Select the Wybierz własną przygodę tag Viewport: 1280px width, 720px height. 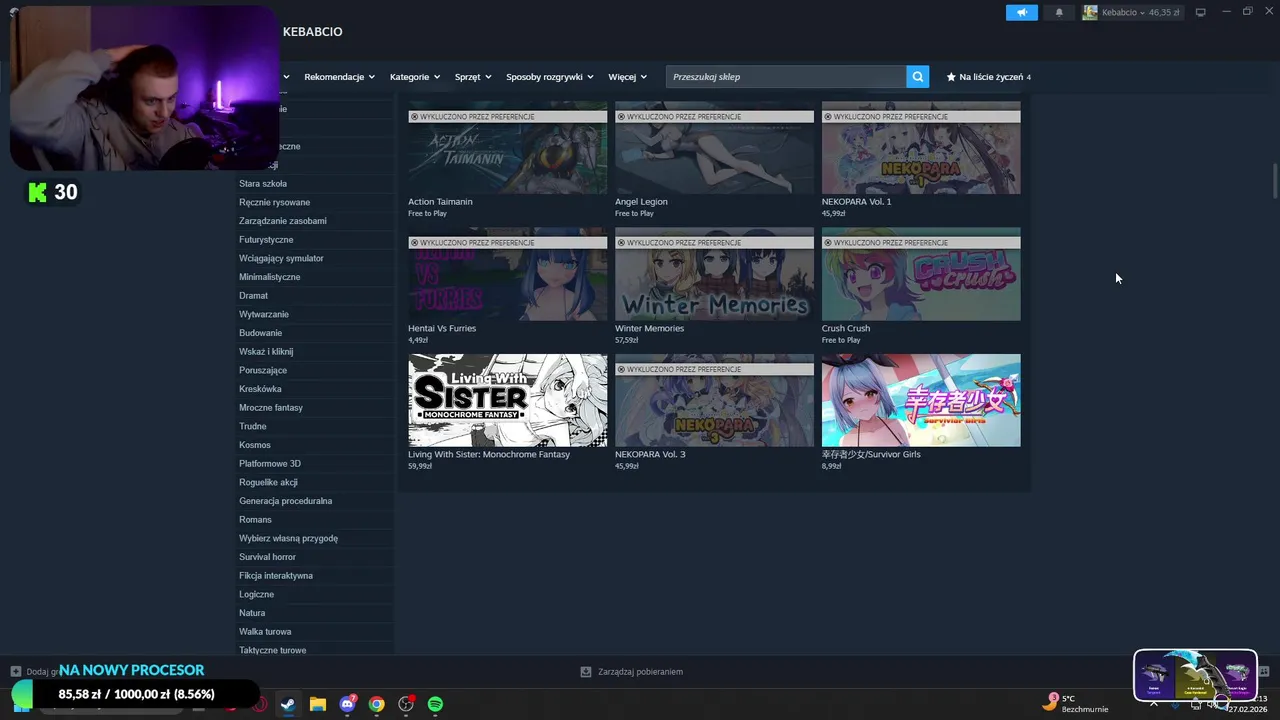289,538
